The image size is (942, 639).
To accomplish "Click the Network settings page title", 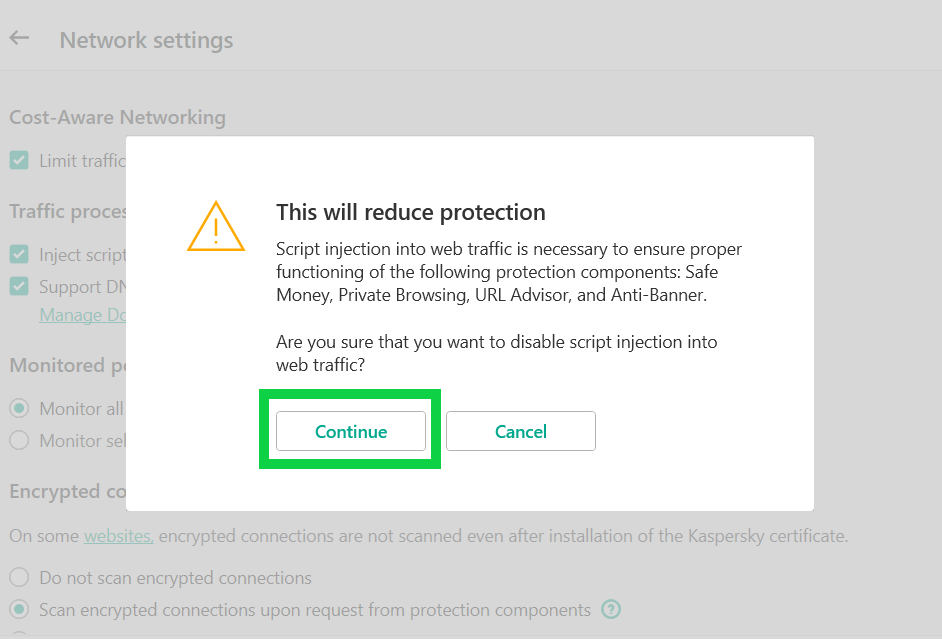I will [x=146, y=41].
